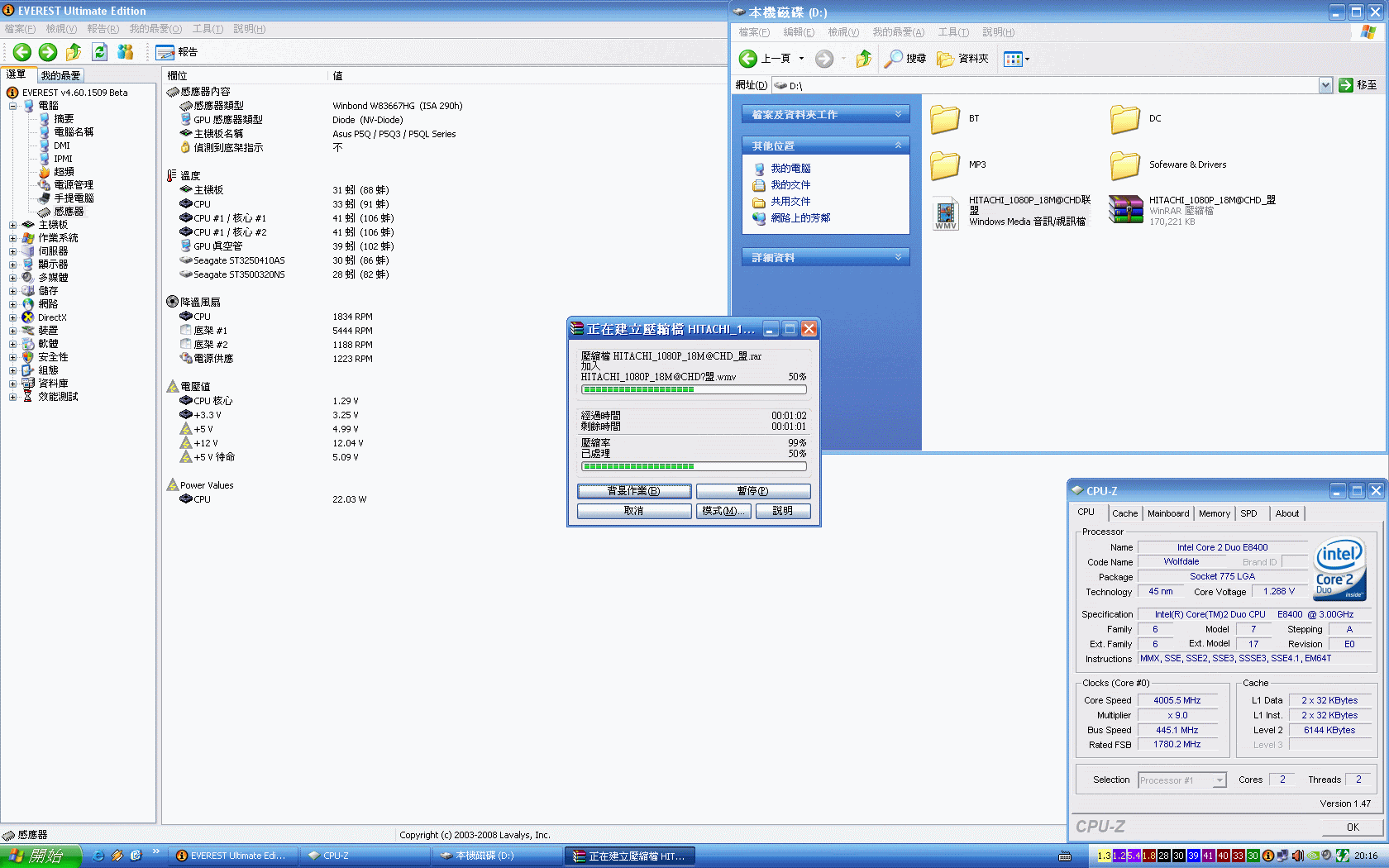Open the BT folder icon
This screenshot has height=868, width=1389.
pyautogui.click(x=945, y=119)
